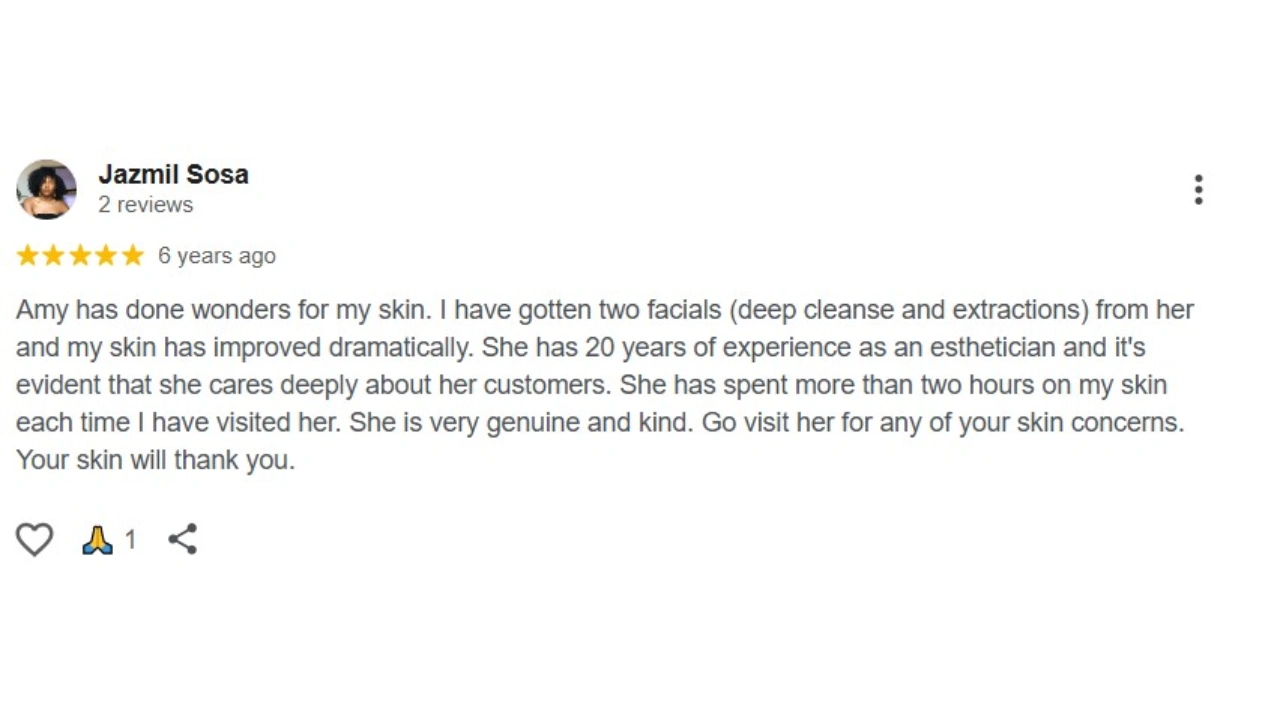Click the reaction count number 1
This screenshot has height=720, width=1280.
130,541
